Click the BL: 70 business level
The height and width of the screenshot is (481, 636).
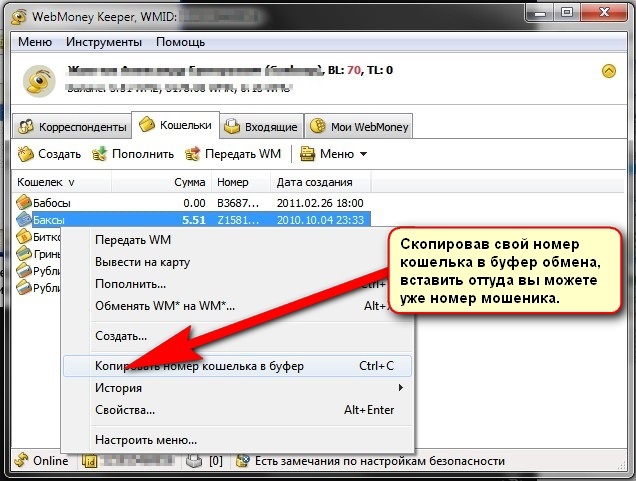[344, 70]
